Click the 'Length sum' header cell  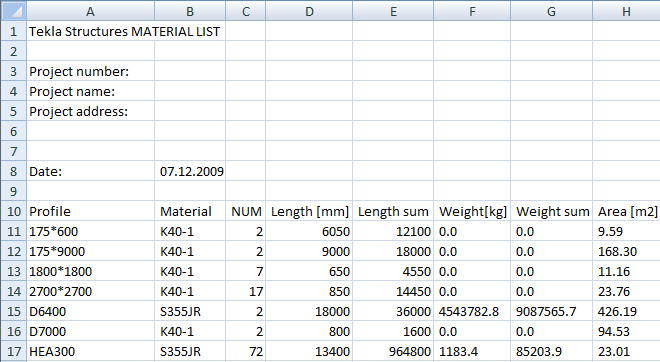pyautogui.click(x=393, y=211)
